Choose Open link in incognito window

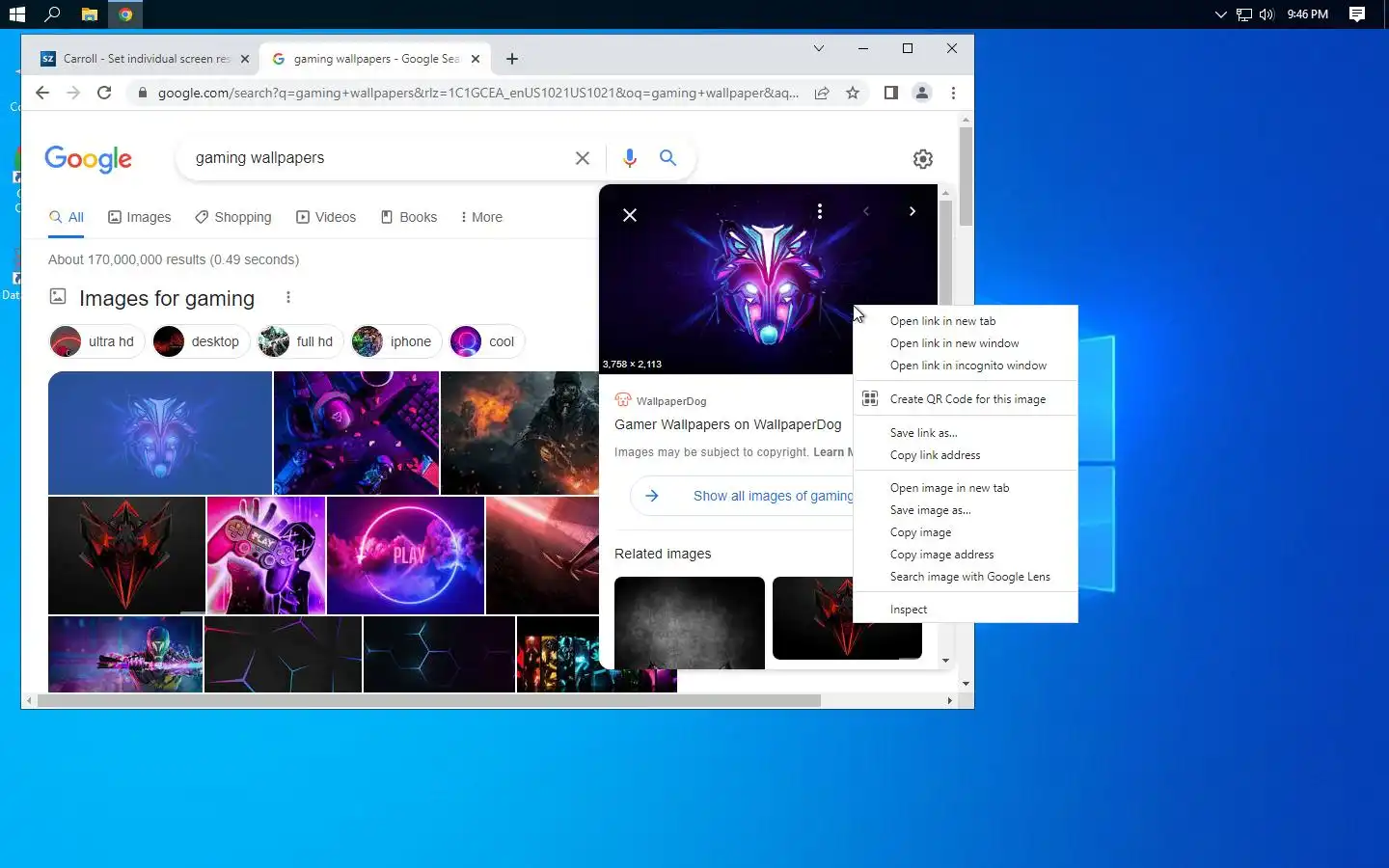coord(966,366)
